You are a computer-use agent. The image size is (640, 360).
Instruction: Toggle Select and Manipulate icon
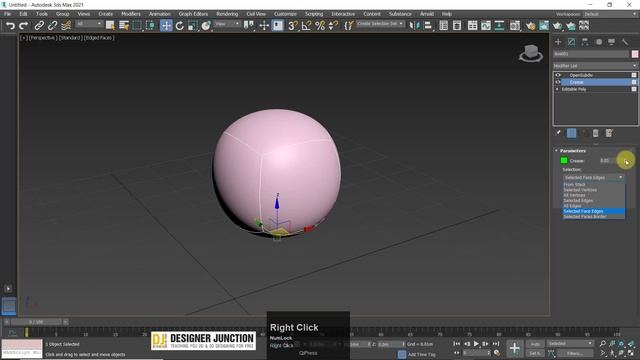coord(264,26)
